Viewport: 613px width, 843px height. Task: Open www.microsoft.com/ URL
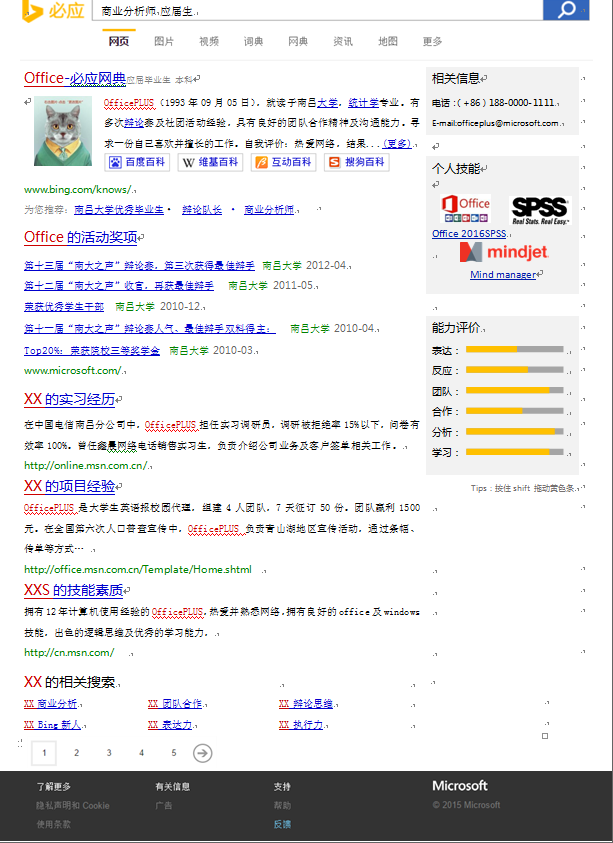73,370
